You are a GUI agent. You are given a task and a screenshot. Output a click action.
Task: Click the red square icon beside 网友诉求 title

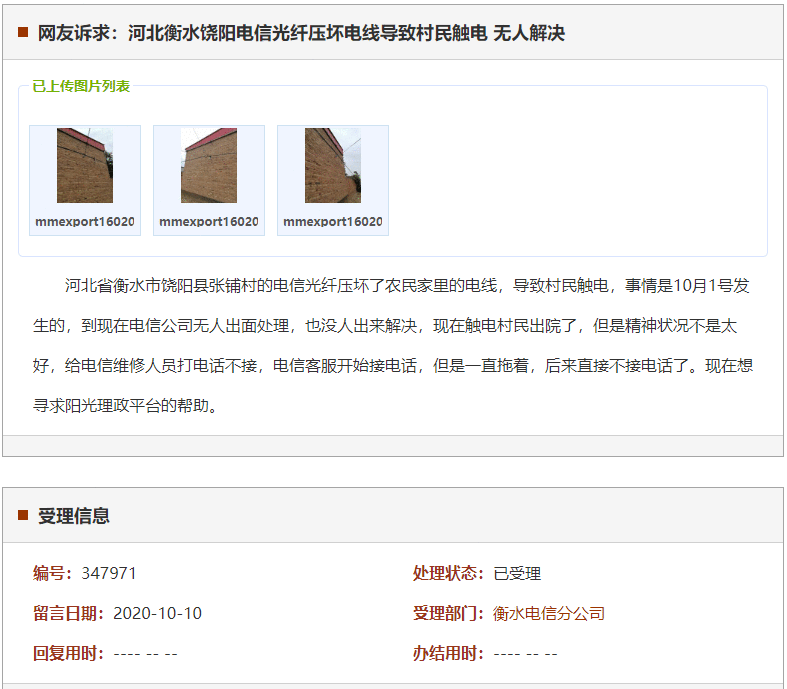pyautogui.click(x=23, y=33)
